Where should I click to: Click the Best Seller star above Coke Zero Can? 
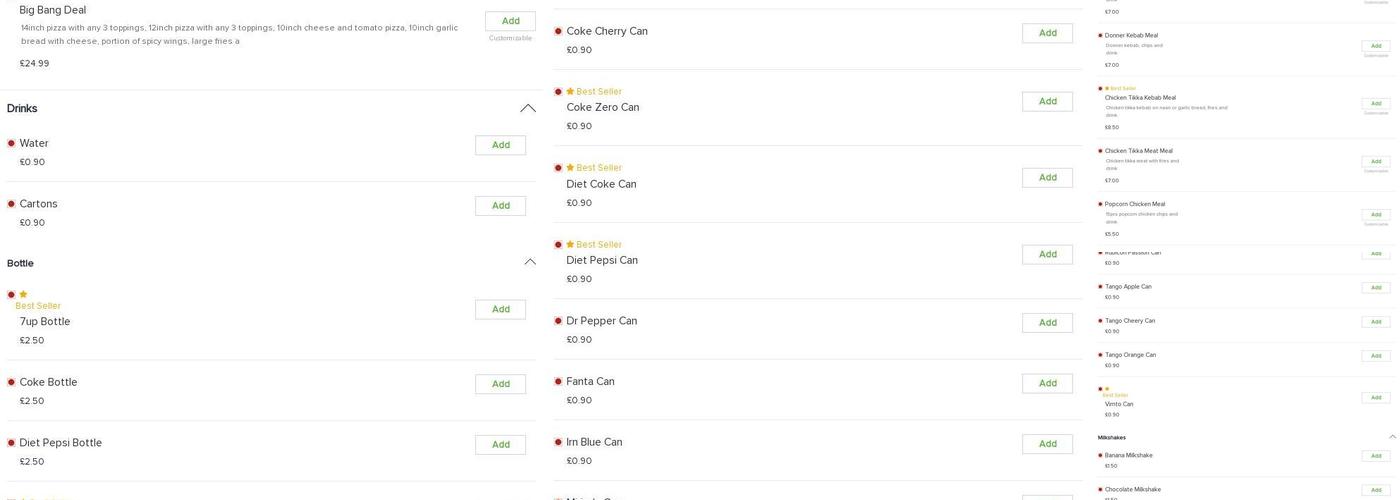(570, 92)
